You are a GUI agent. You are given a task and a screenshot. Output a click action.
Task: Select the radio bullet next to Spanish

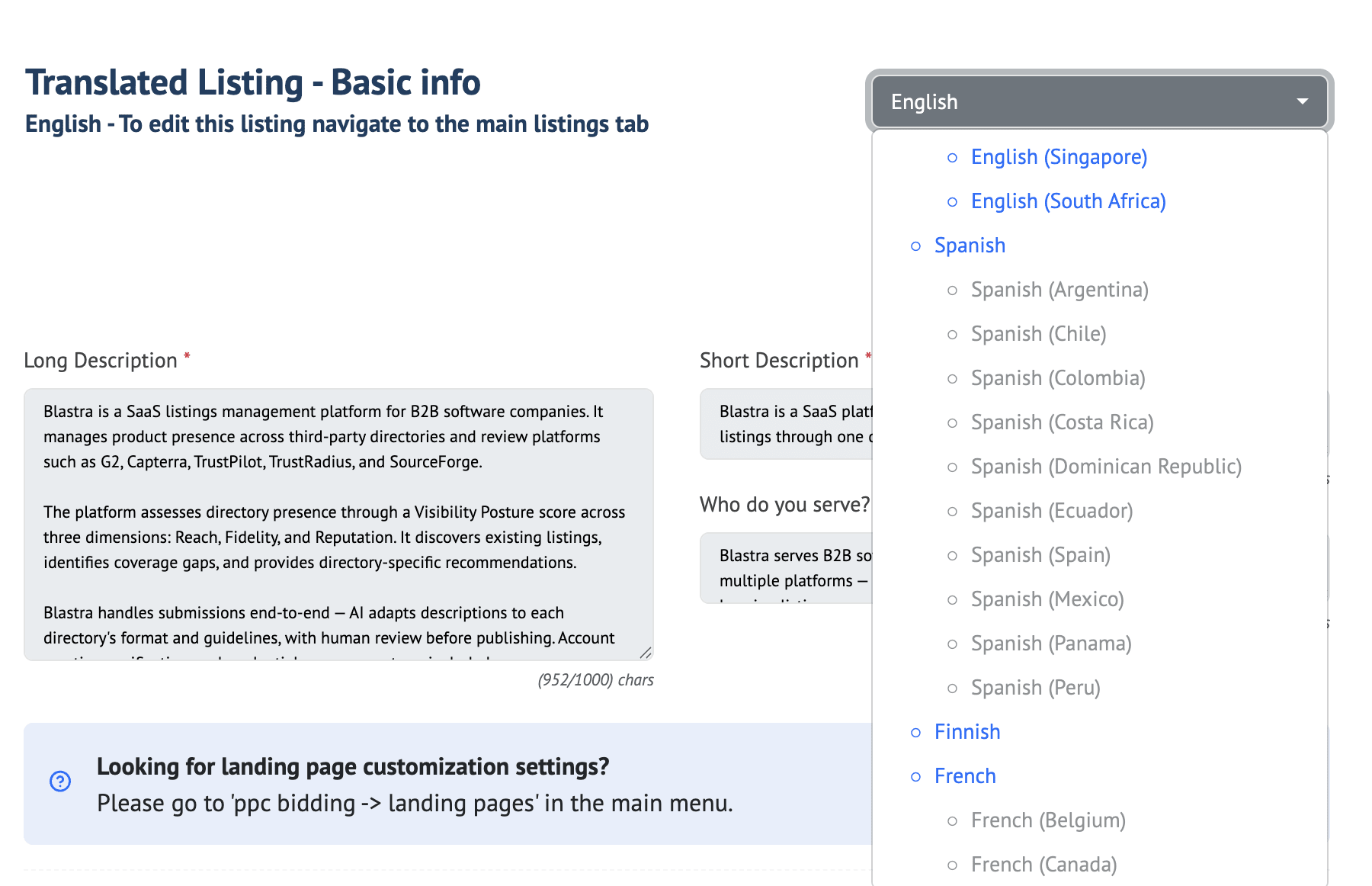[x=915, y=246]
